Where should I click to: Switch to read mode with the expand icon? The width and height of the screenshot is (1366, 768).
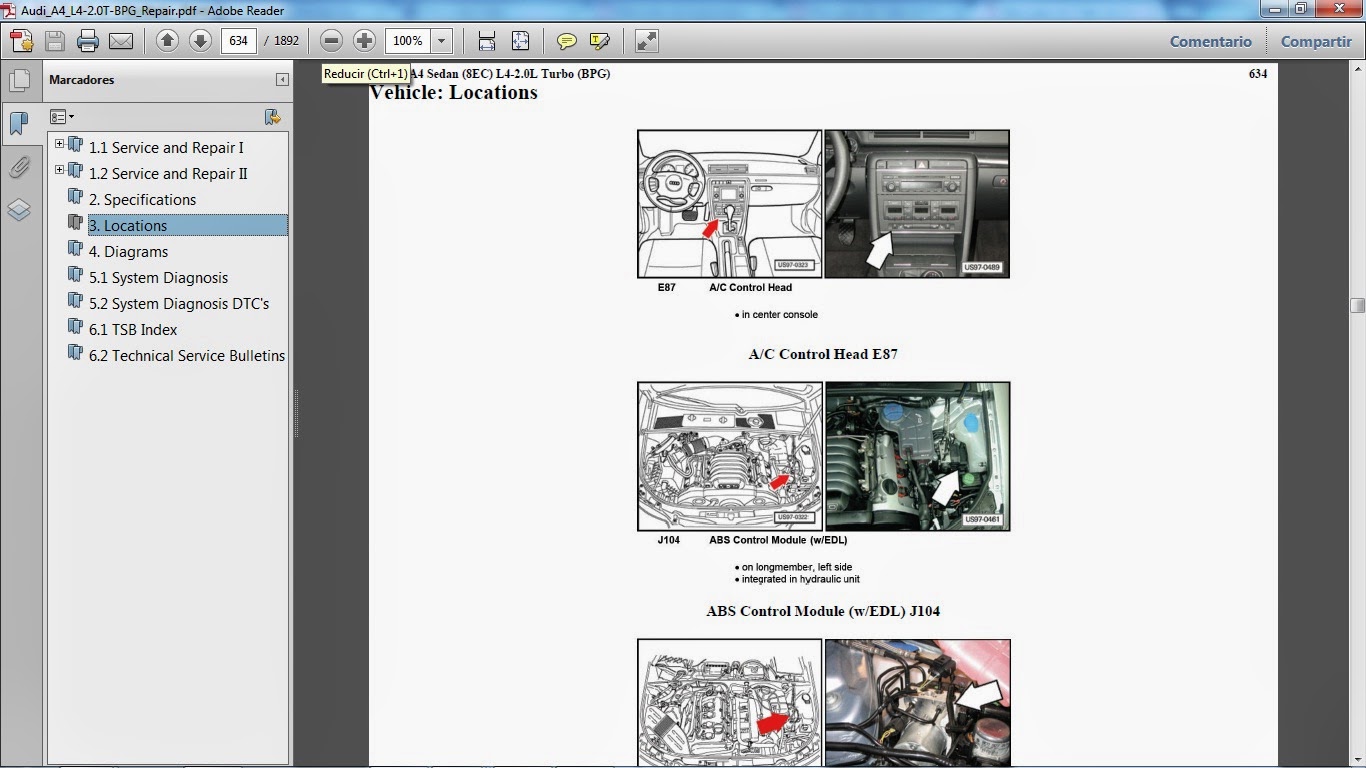click(x=647, y=41)
